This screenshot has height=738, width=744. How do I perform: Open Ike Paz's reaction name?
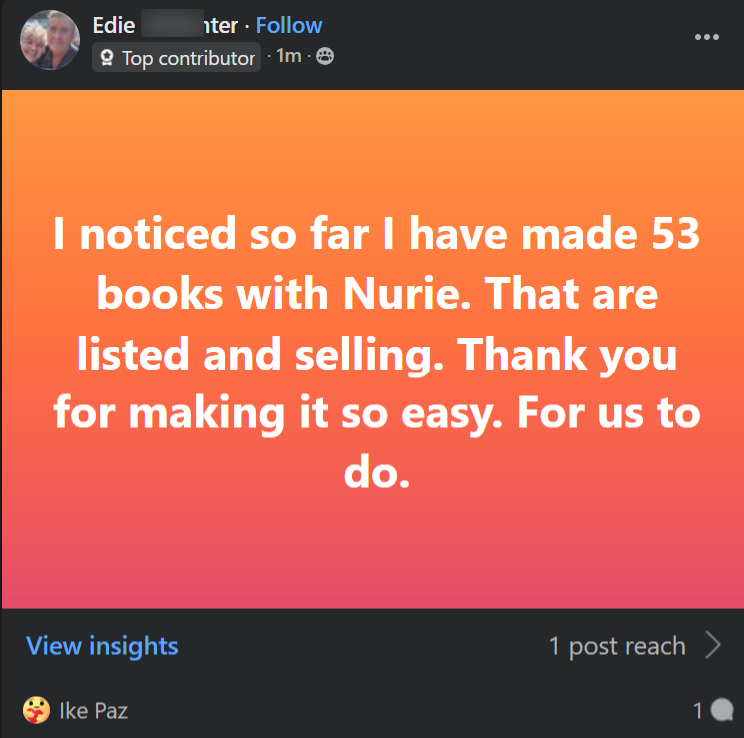click(x=94, y=712)
